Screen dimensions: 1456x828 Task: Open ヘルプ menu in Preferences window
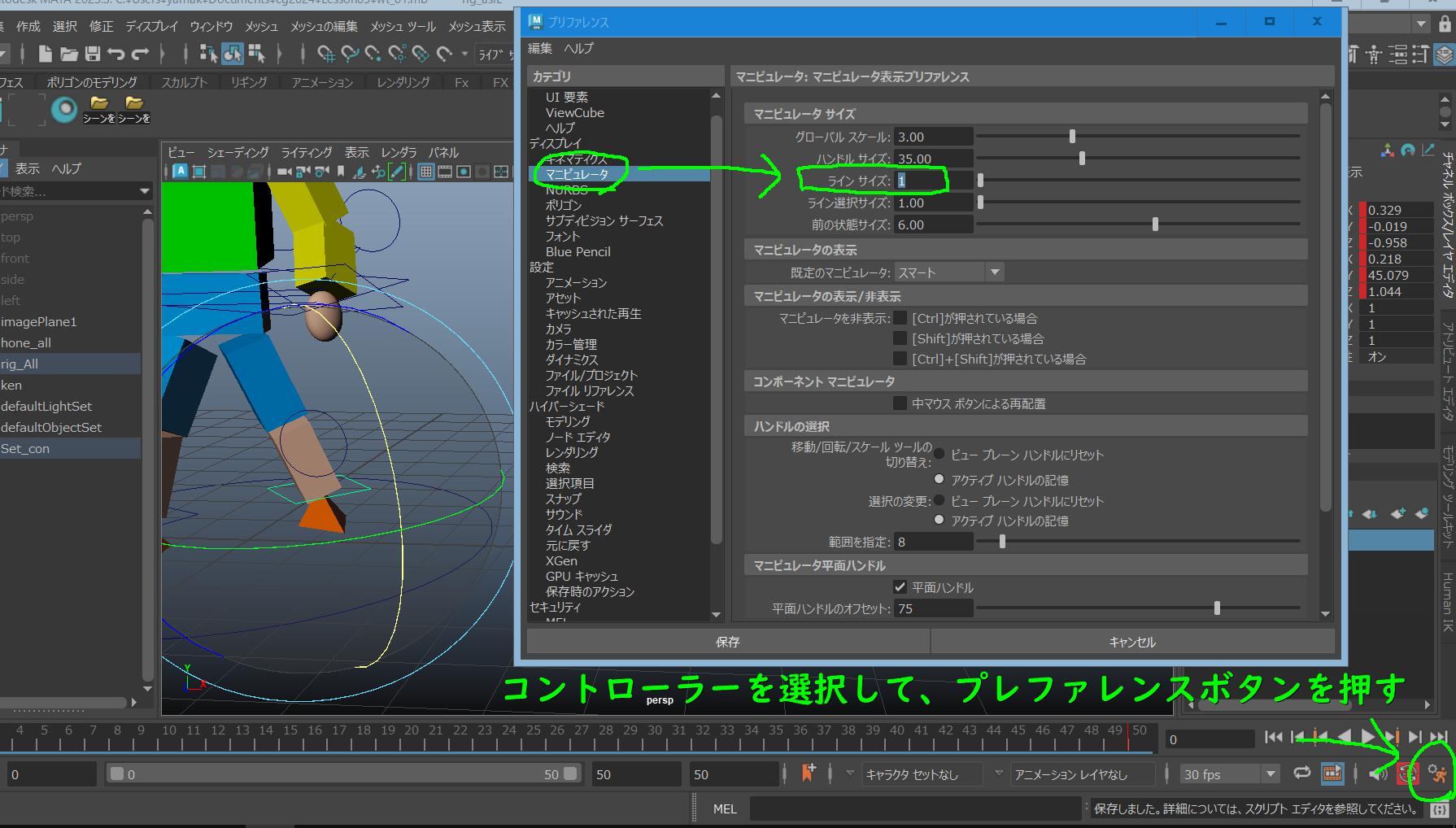[579, 49]
